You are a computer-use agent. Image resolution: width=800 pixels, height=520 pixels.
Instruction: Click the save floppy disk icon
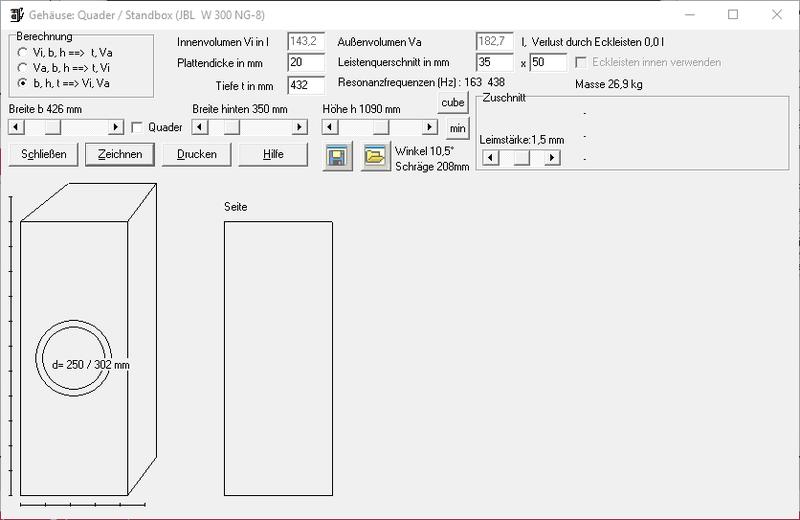click(x=338, y=158)
